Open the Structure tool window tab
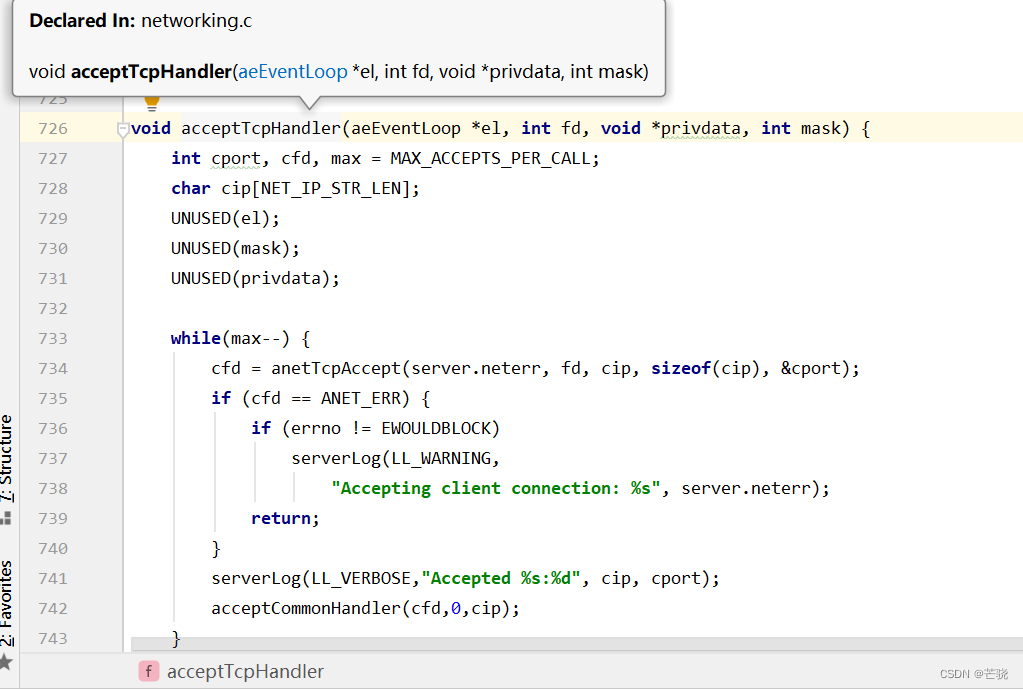This screenshot has height=689, width=1023. [x=8, y=458]
